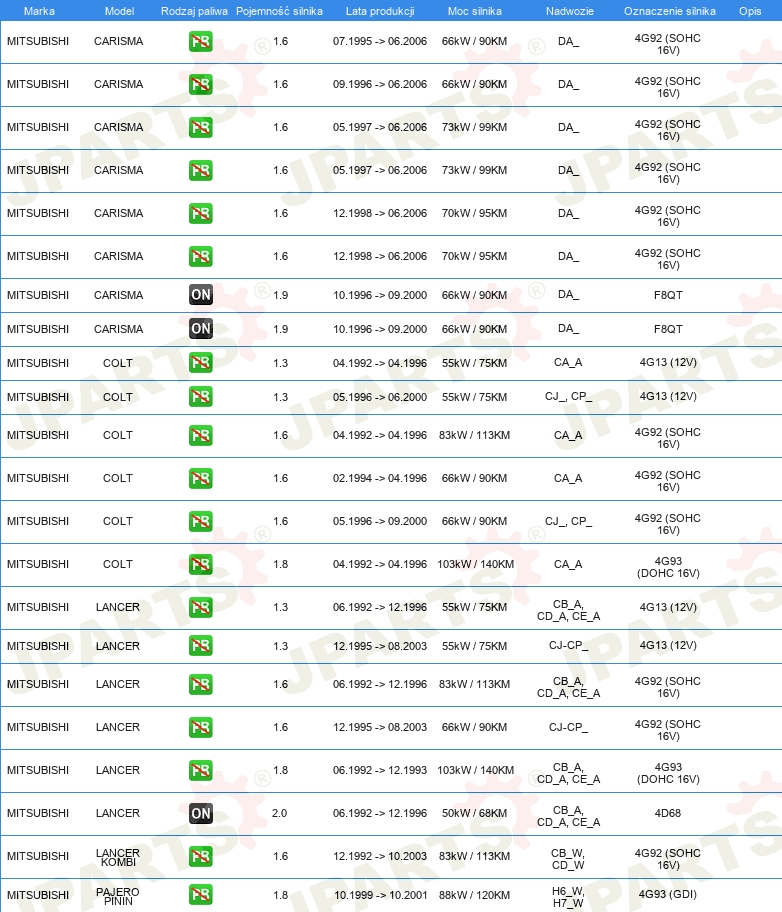This screenshot has height=912, width=782.
Task: Click petrol icon in LANCER KOMBI row
Action: coord(201,856)
